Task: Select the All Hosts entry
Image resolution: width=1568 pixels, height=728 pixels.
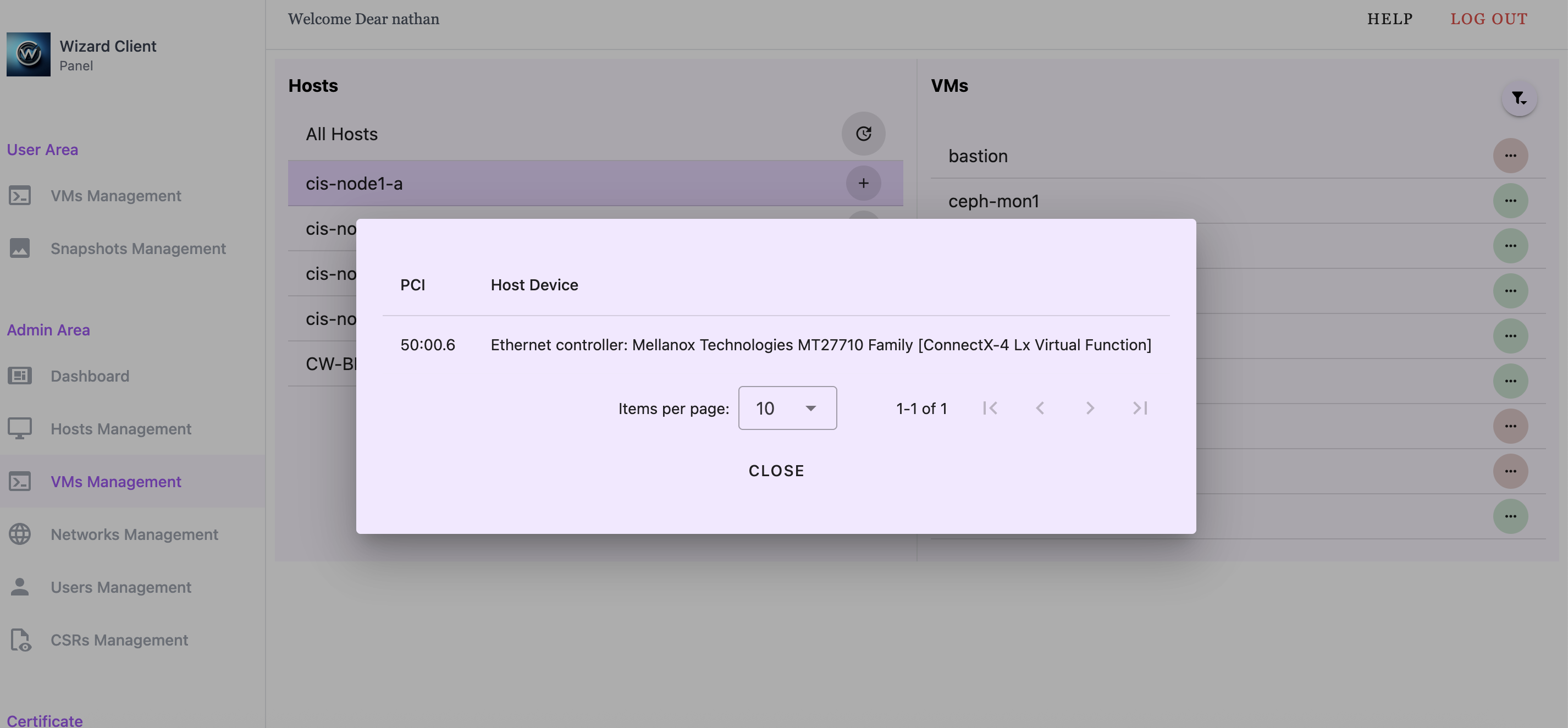Action: pyautogui.click(x=341, y=133)
